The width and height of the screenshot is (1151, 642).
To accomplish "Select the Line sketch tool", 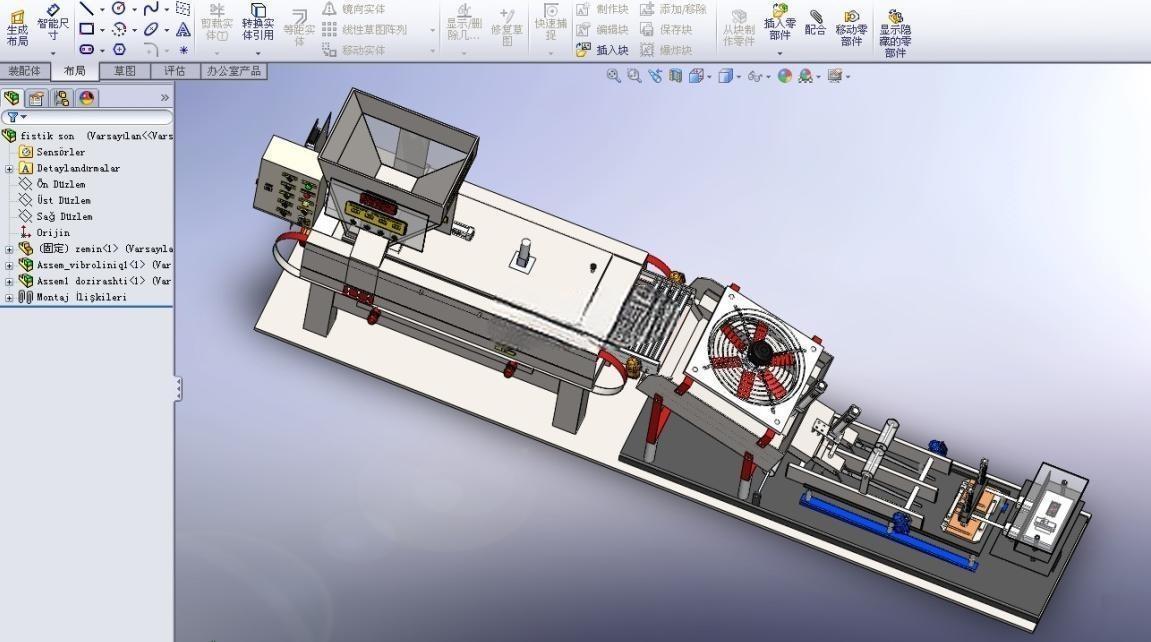I will click(87, 8).
